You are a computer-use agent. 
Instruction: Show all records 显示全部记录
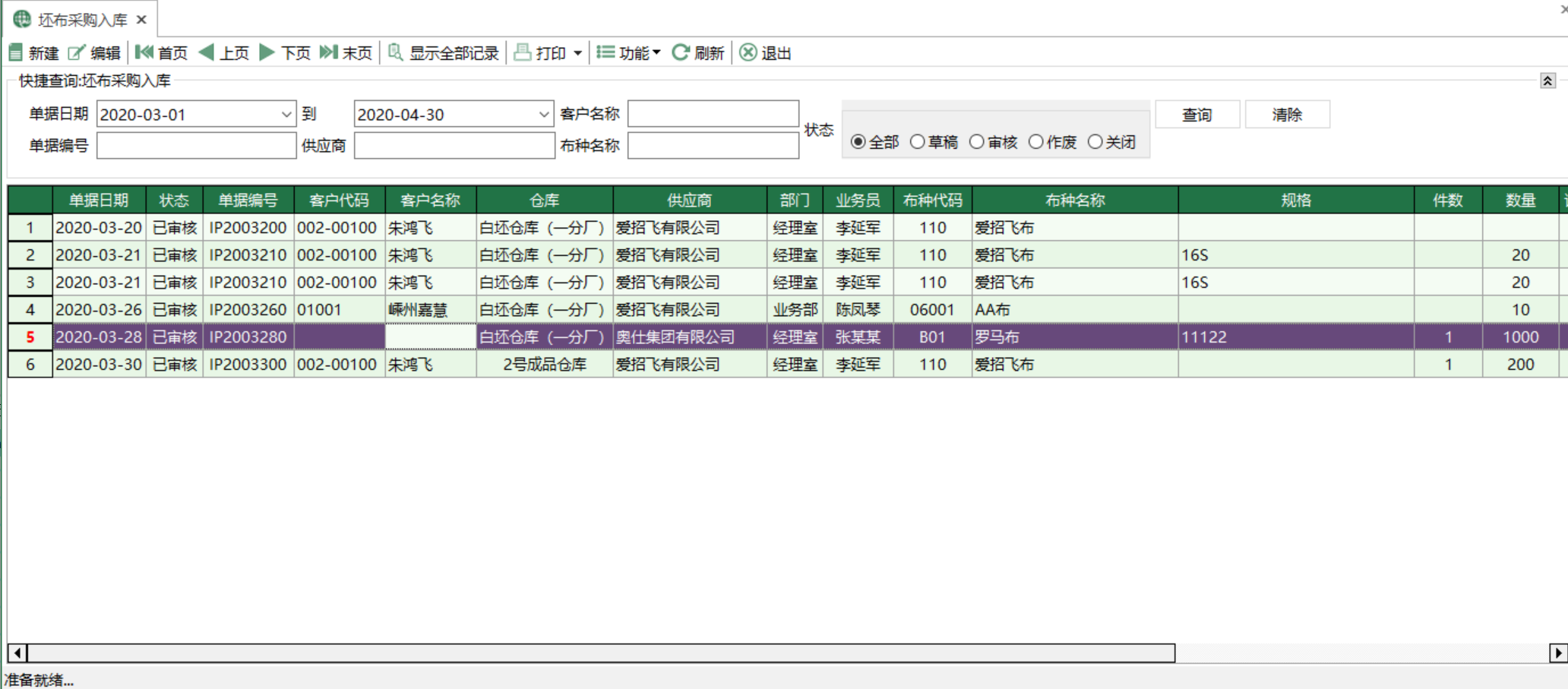tap(444, 52)
